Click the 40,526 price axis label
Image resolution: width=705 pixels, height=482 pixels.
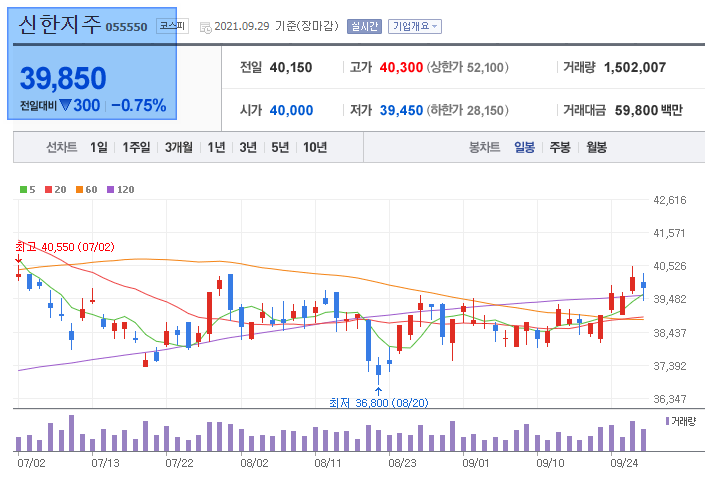pyautogui.click(x=669, y=266)
